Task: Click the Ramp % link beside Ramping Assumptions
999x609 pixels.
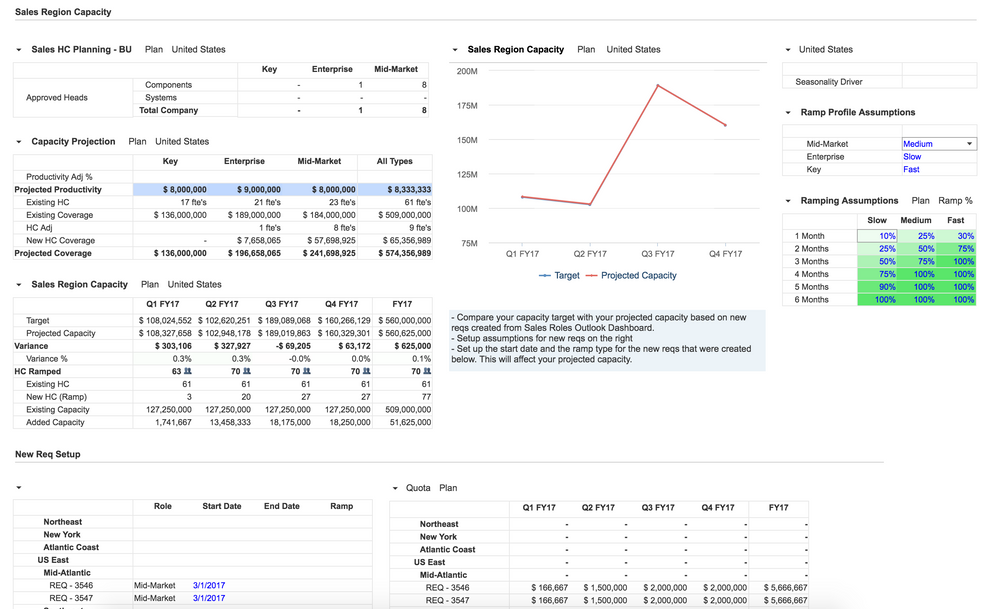Action: click(955, 200)
